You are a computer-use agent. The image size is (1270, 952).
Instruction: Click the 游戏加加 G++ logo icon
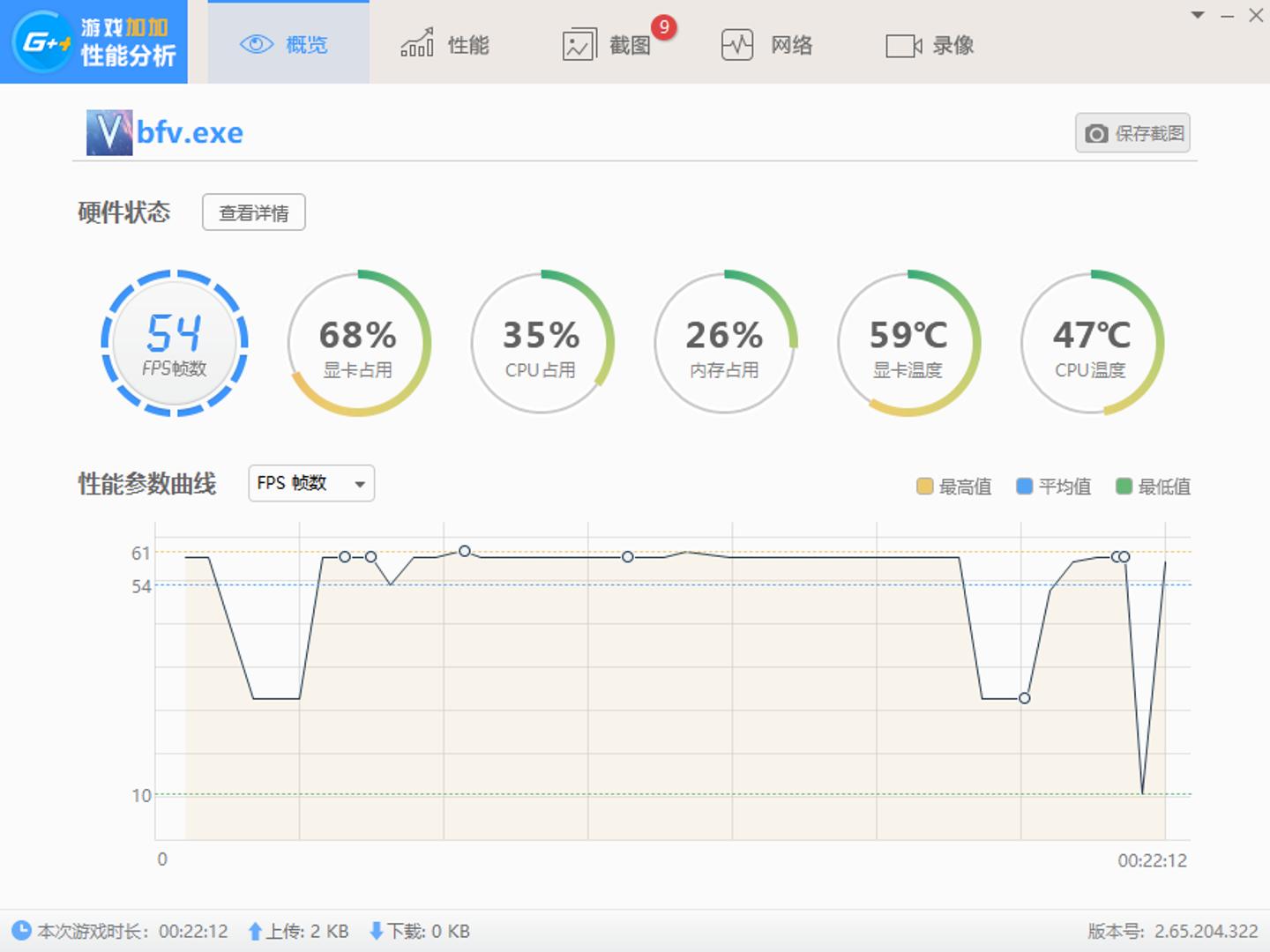[44, 41]
